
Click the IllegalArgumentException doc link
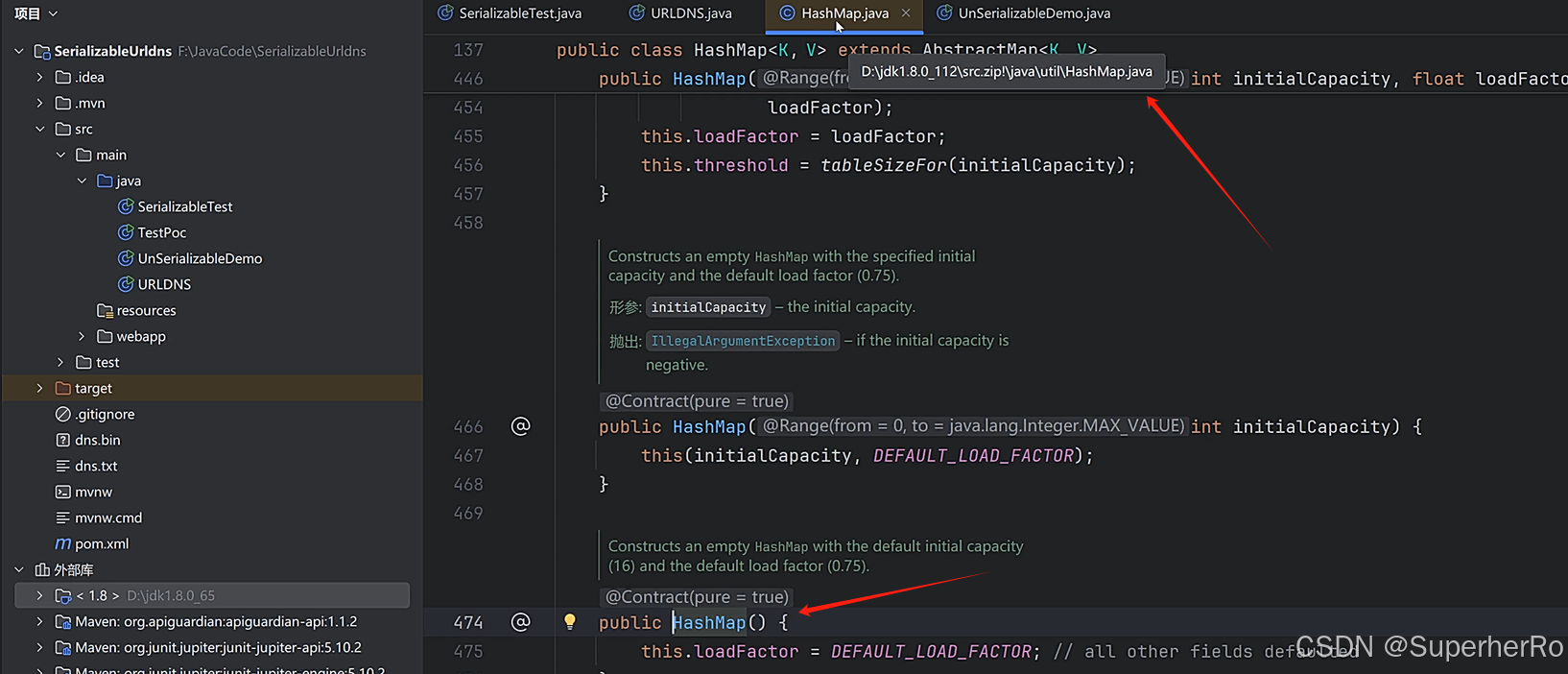pyautogui.click(x=743, y=341)
